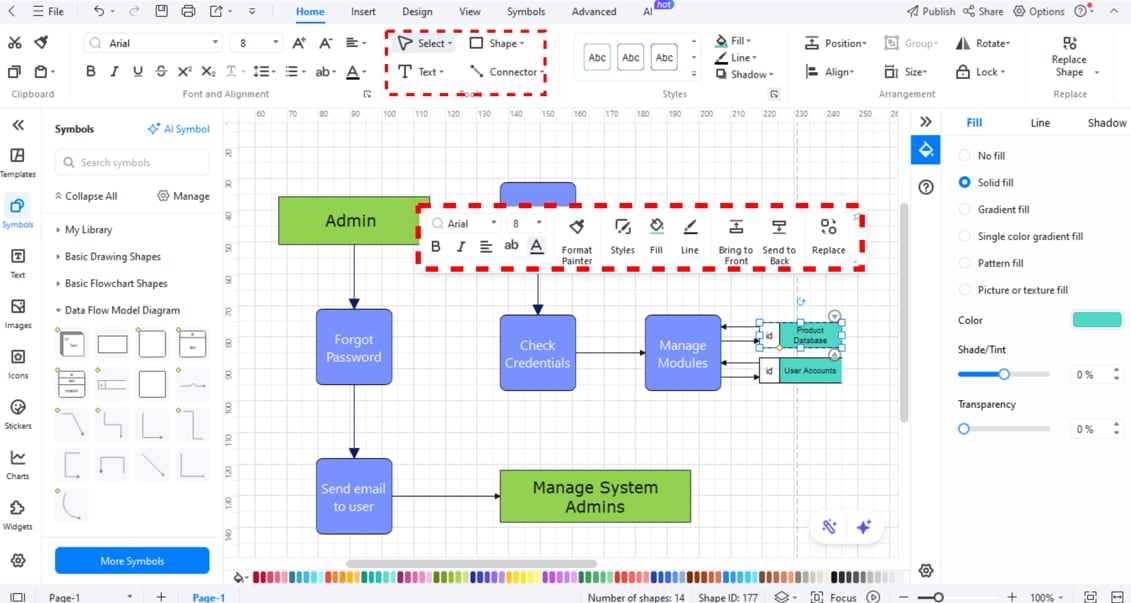
Task: Open the Text sidebar panel
Action: [18, 263]
